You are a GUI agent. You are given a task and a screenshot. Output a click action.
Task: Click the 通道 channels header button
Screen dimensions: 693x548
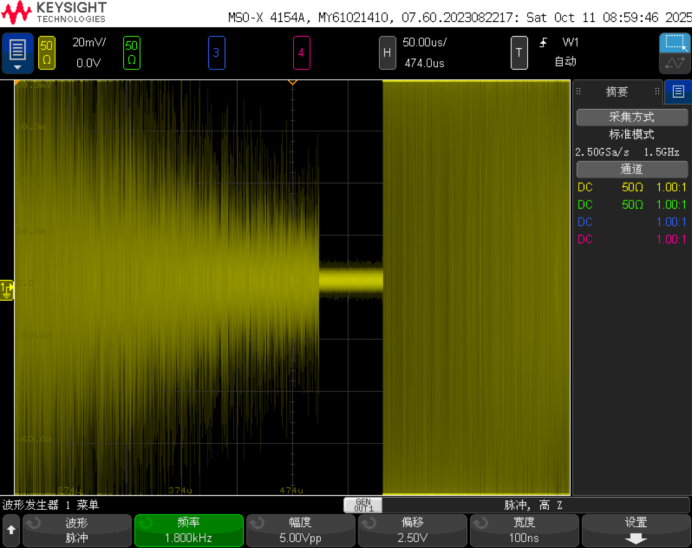(631, 169)
